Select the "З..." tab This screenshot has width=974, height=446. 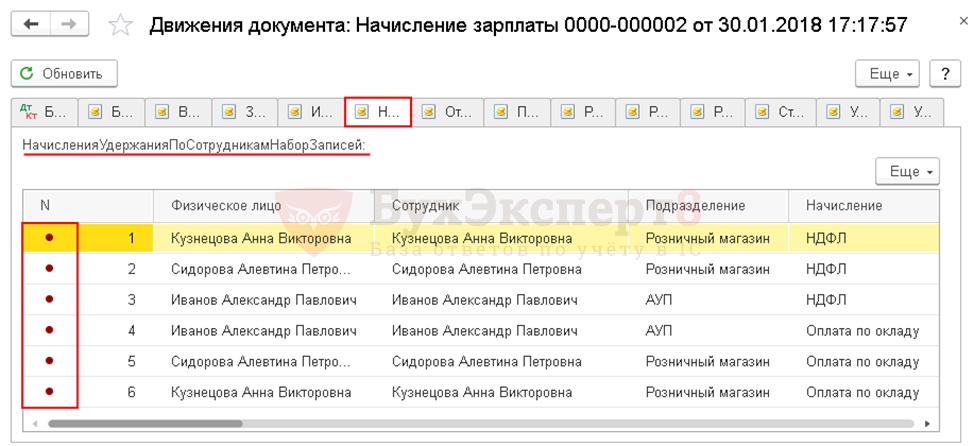[x=244, y=112]
